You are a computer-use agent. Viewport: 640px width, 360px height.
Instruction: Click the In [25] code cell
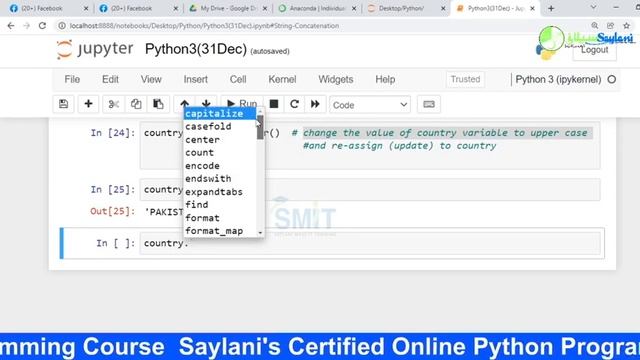pos(370,190)
